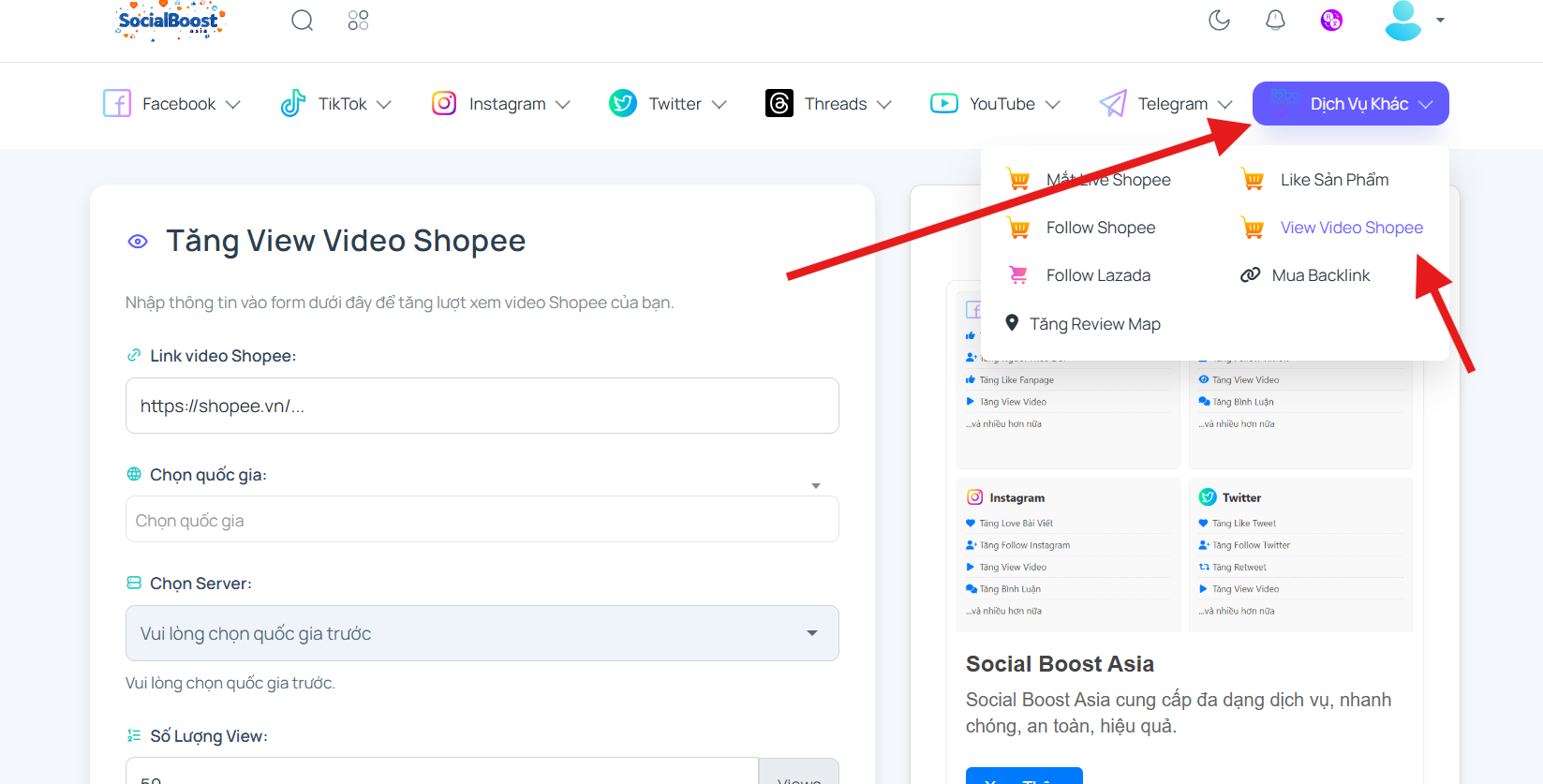Select Tăng Review Map menu item

pos(1095,324)
